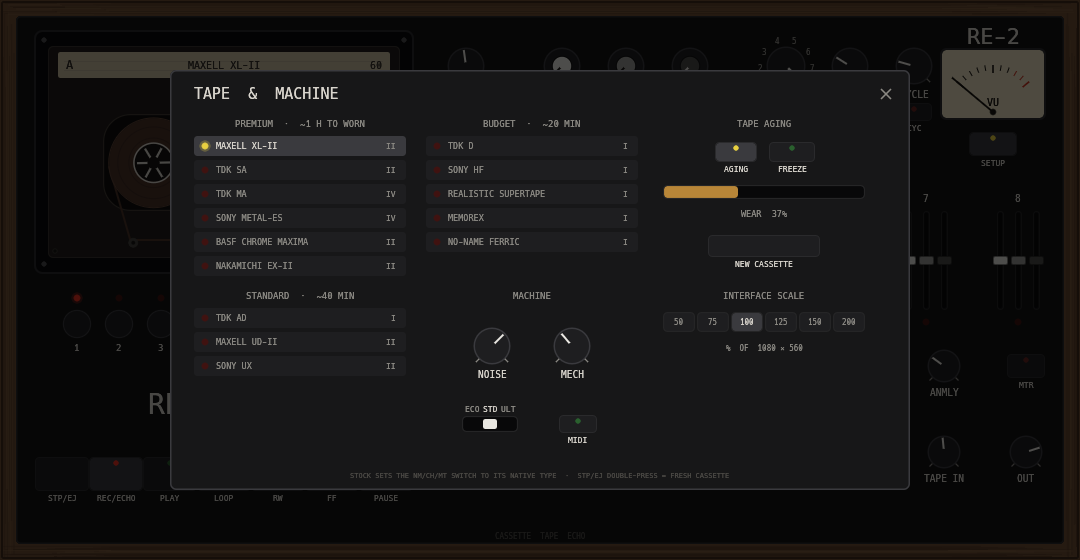Image resolution: width=1080 pixels, height=560 pixels.
Task: Click the tape wear progress bar
Action: tap(764, 192)
